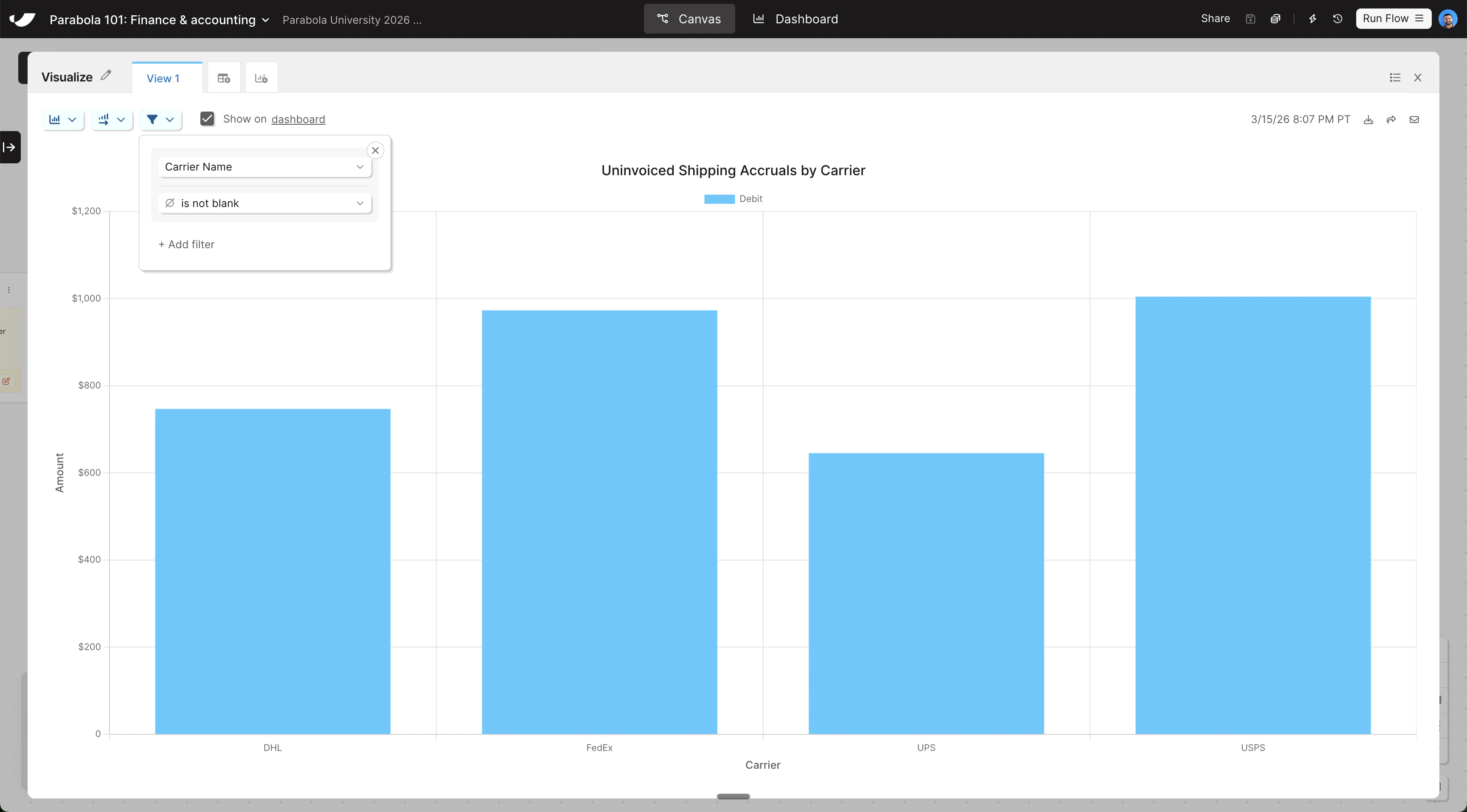This screenshot has width=1467, height=812.
Task: Click the USPS bar in chart
Action: [x=1253, y=515]
